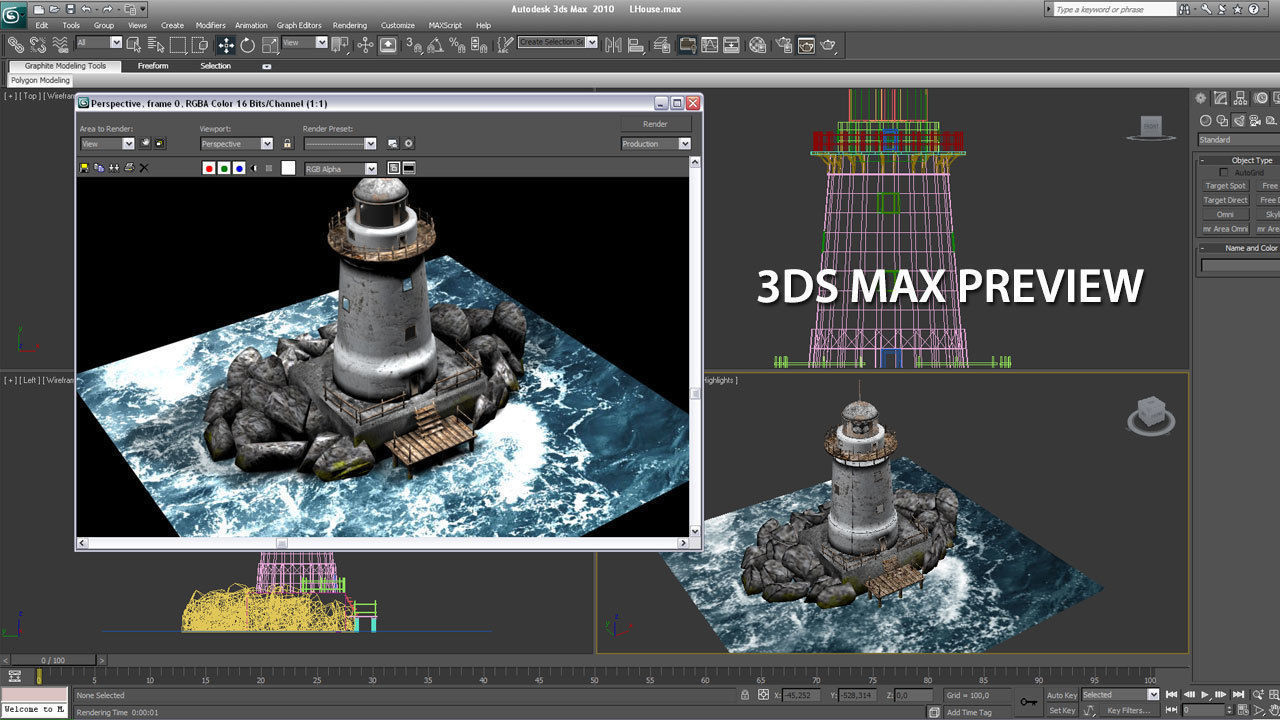Click the Save Image icon in render window
1280x720 pixels.
[x=84, y=168]
